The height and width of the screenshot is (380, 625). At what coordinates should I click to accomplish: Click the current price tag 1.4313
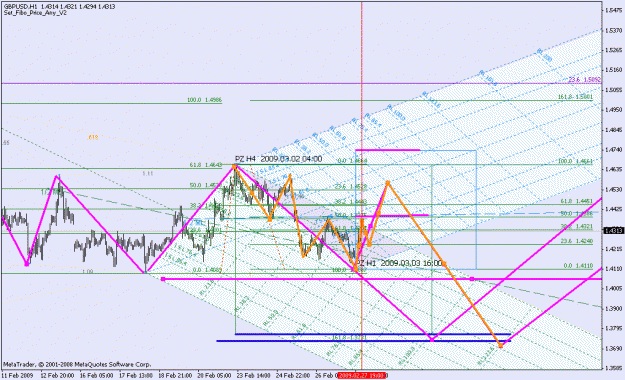pyautogui.click(x=614, y=231)
